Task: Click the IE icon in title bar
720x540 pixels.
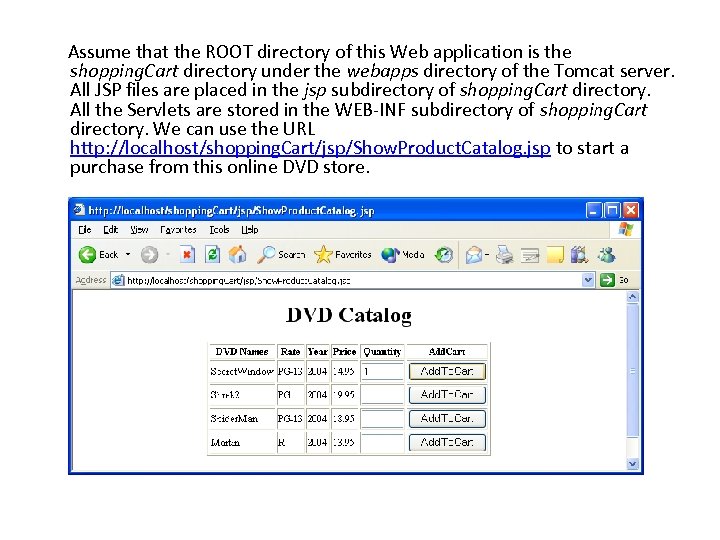Action: (x=79, y=210)
